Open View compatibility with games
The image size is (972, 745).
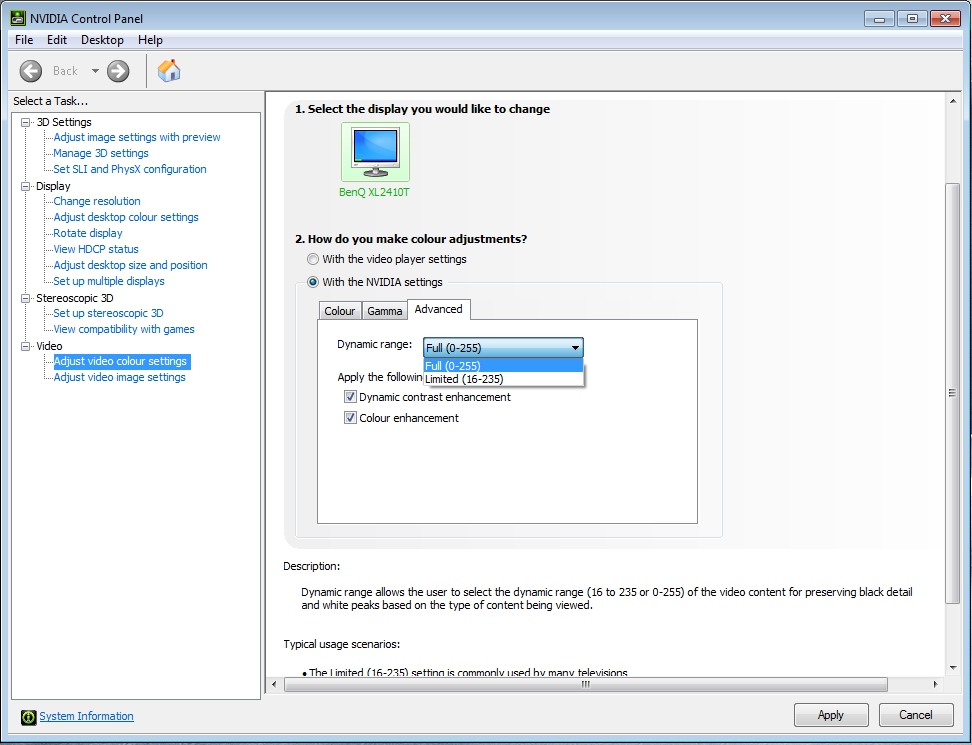(124, 329)
